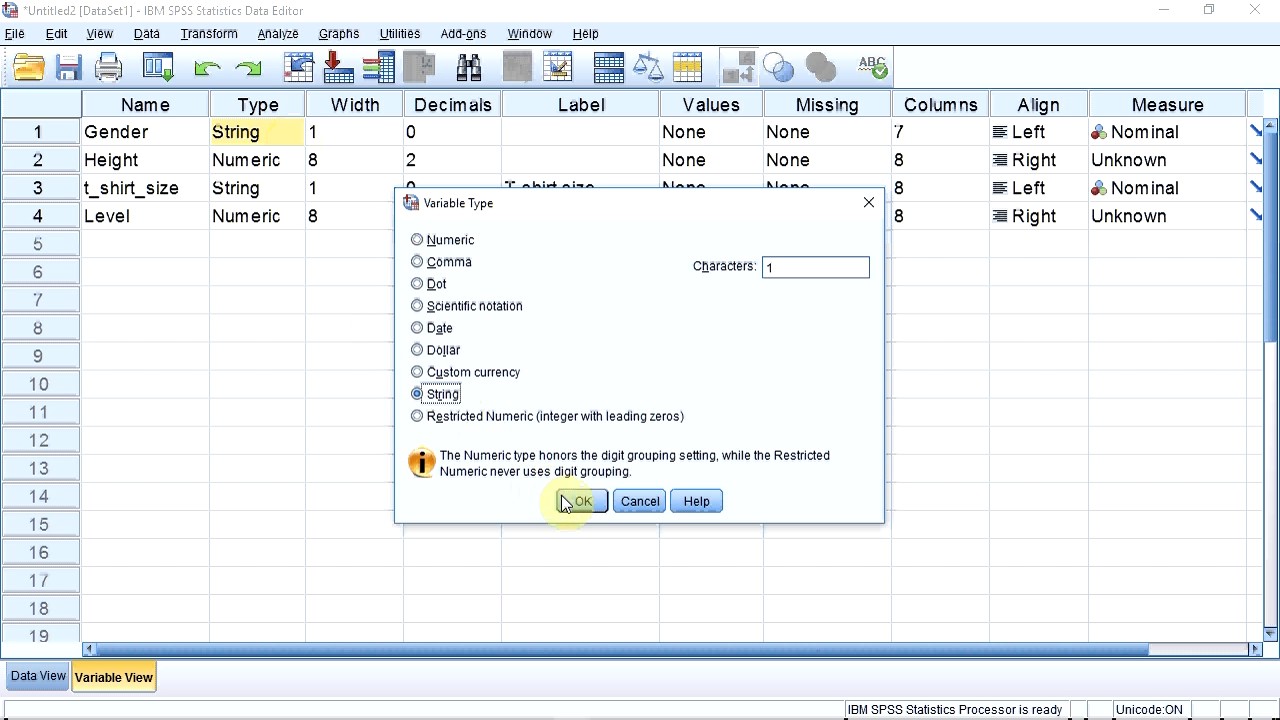Viewport: 1280px width, 720px height.
Task: Click Right align cell for Level row
Action: pyautogui.click(x=1039, y=216)
